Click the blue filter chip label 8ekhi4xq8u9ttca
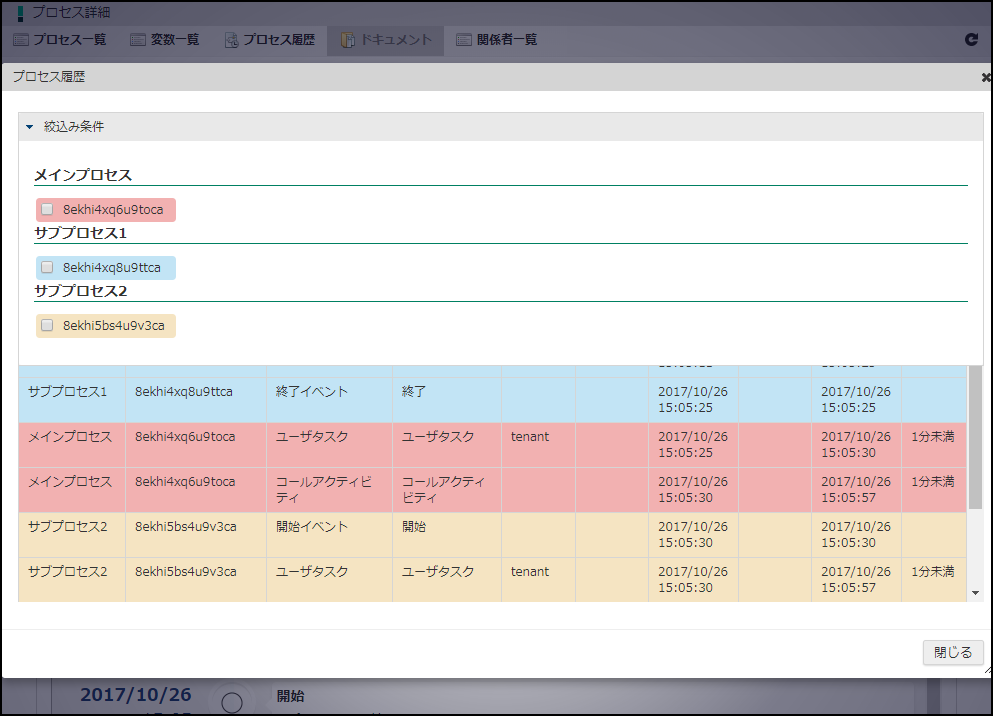 tap(111, 268)
